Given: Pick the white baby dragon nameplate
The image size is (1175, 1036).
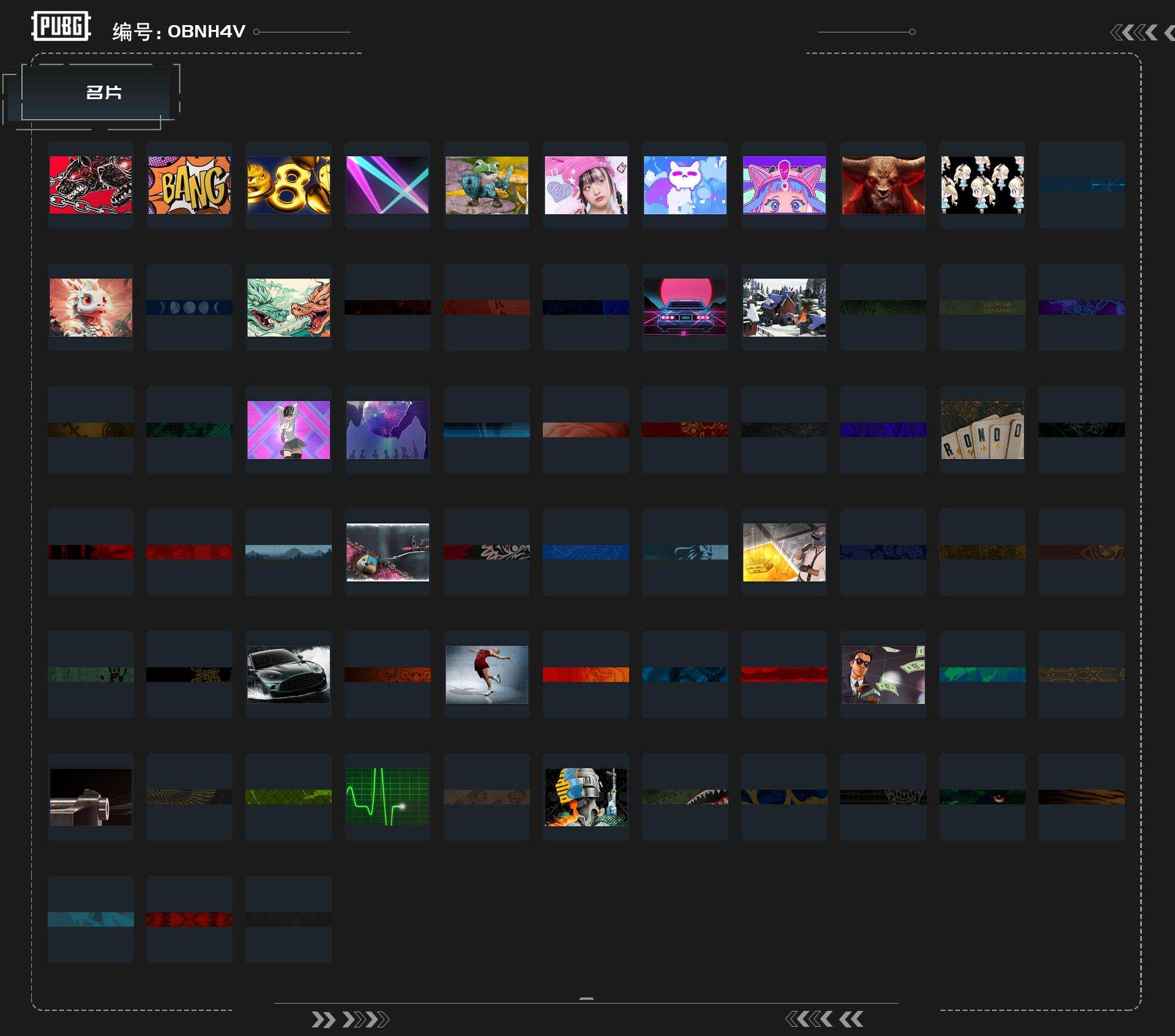Looking at the screenshot, I should click(x=91, y=307).
